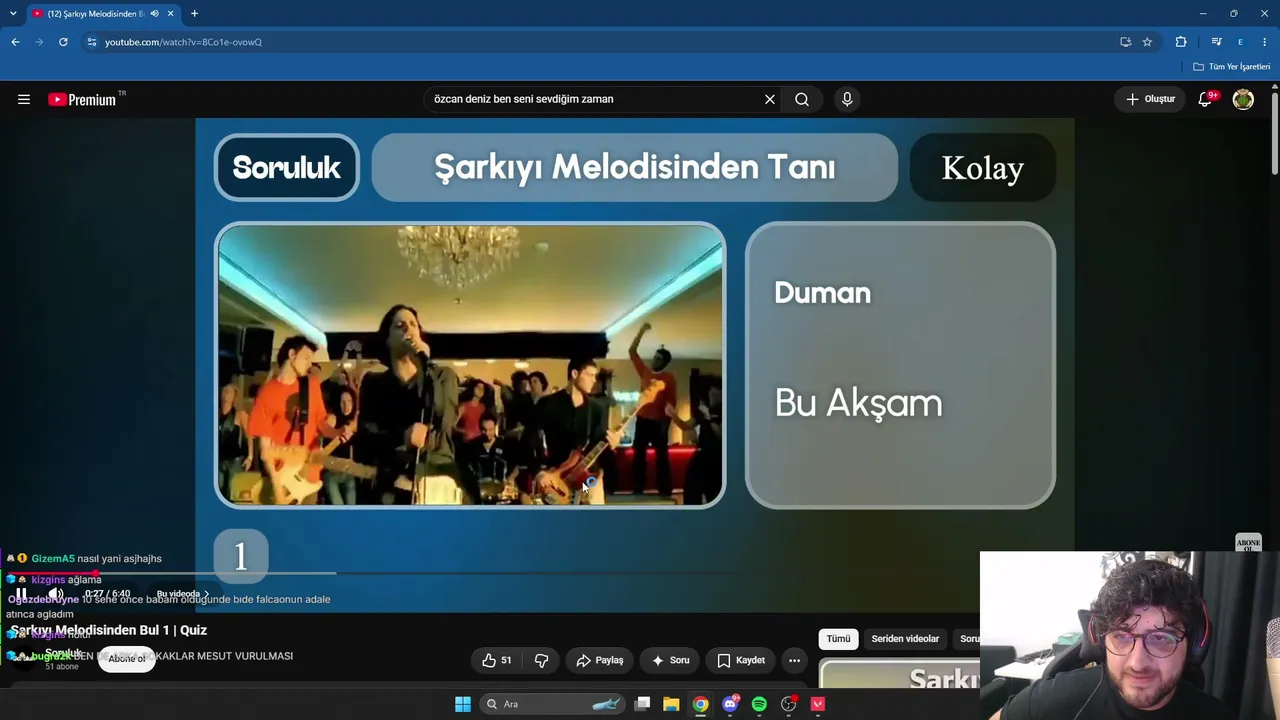Open the Chrome three-dot menu

(1265, 42)
